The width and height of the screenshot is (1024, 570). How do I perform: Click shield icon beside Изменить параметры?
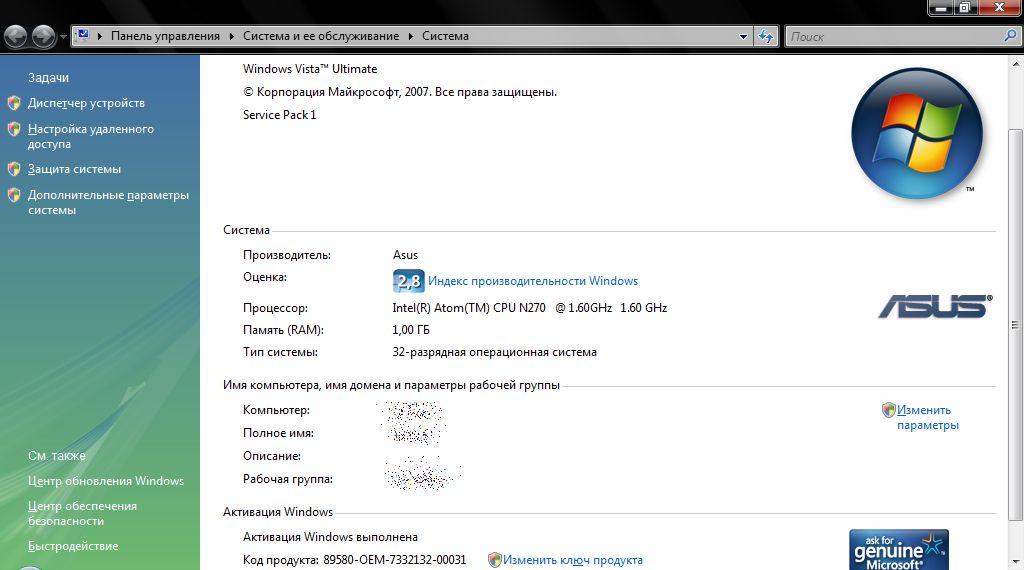pyautogui.click(x=888, y=409)
